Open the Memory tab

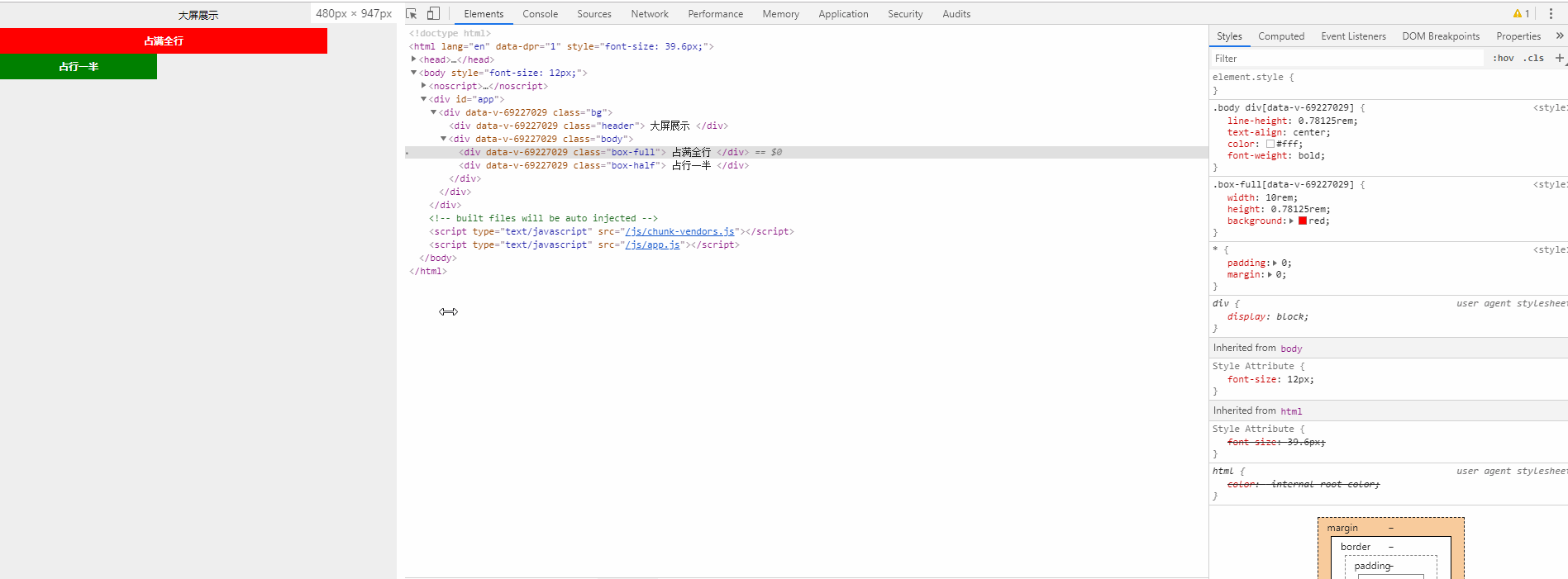point(781,14)
